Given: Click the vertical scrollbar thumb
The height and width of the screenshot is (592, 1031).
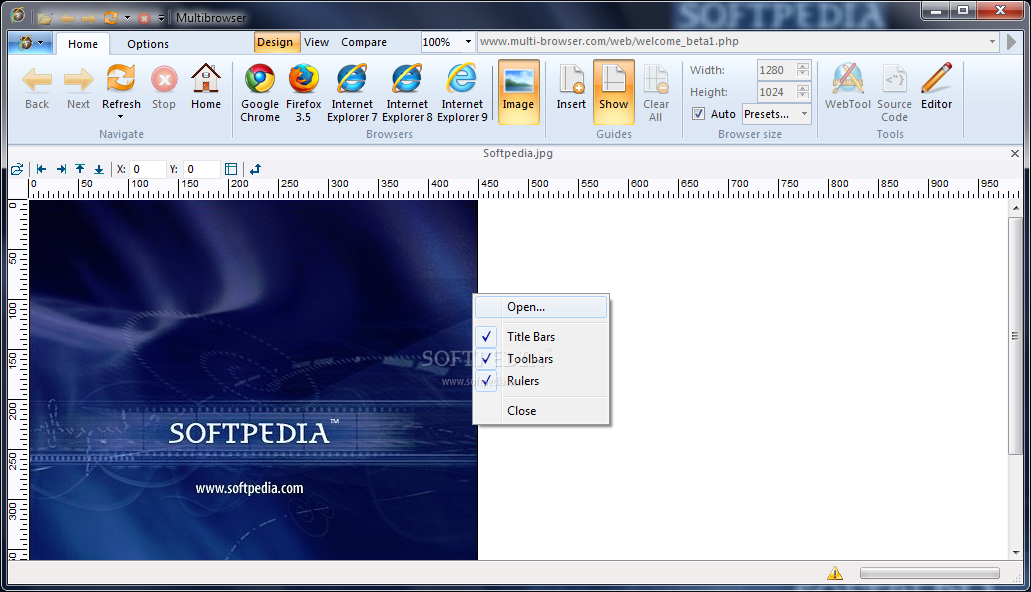Looking at the screenshot, I should pyautogui.click(x=1015, y=335).
